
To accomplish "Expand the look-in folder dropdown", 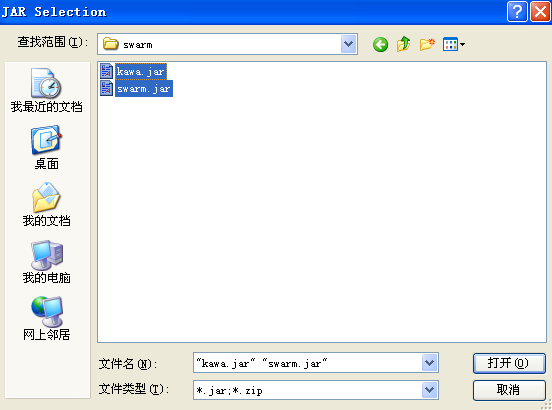I will (x=349, y=44).
